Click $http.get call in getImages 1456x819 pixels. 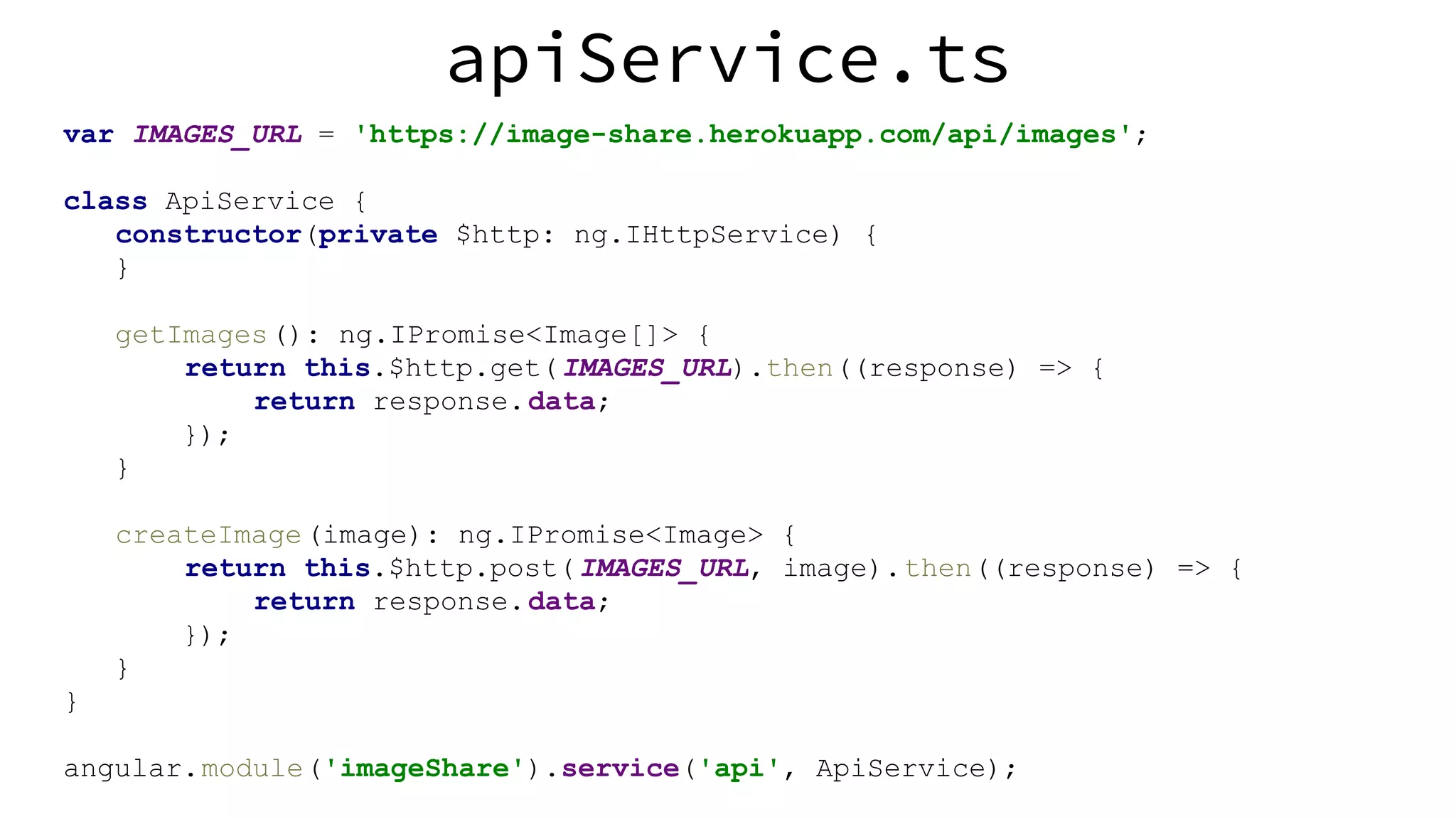464,368
